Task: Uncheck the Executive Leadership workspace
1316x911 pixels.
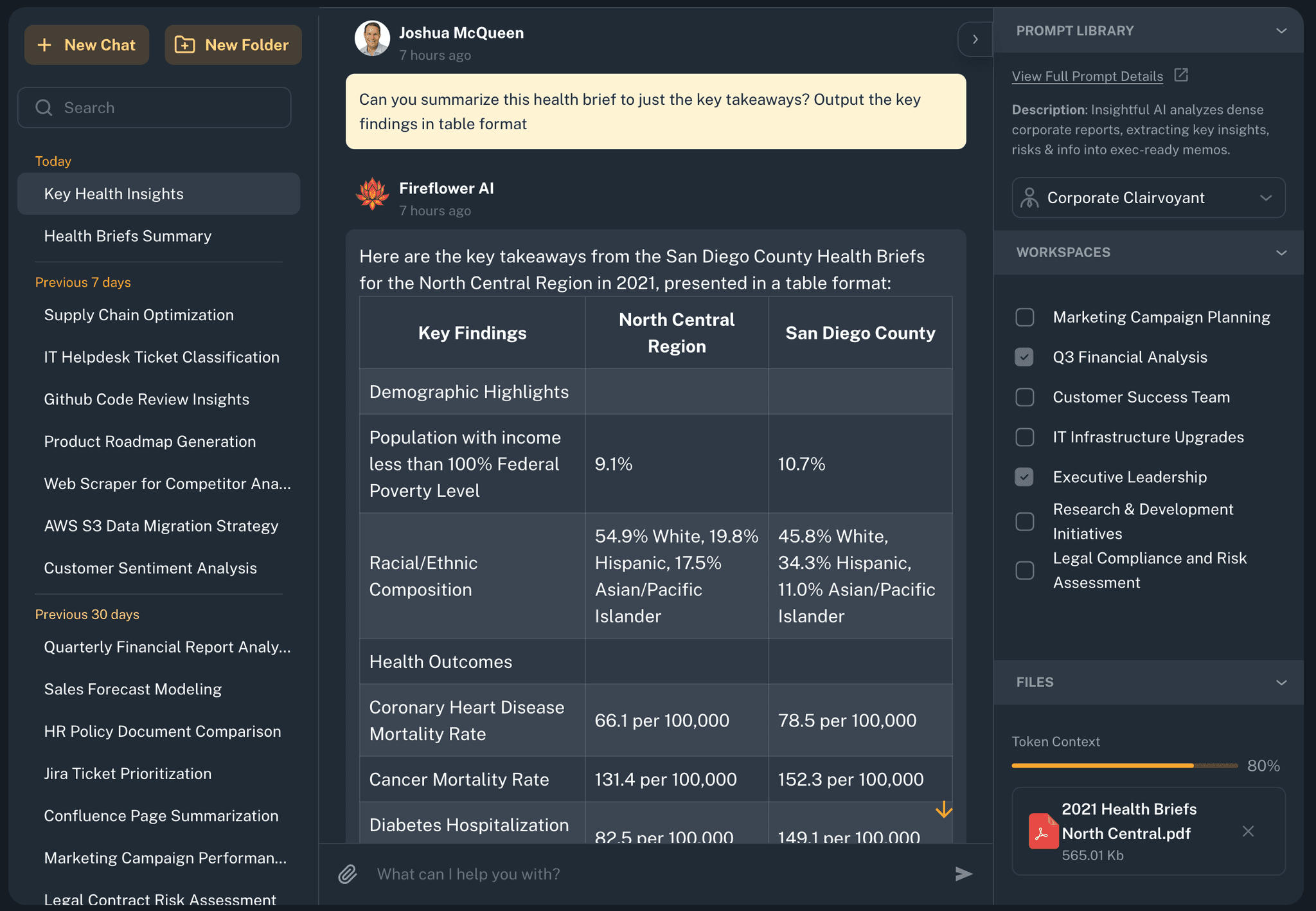Action: coord(1024,477)
